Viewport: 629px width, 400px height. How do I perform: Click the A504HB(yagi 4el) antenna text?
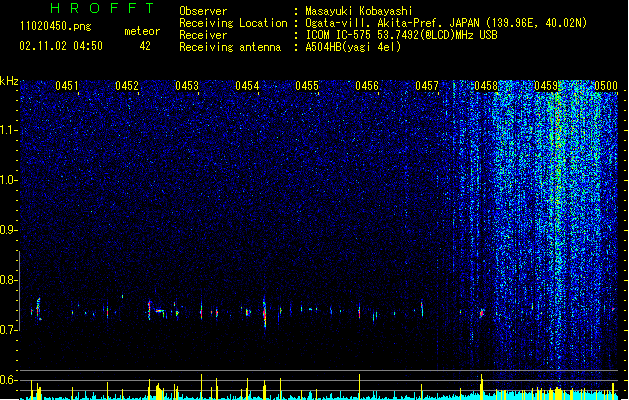click(x=353, y=47)
